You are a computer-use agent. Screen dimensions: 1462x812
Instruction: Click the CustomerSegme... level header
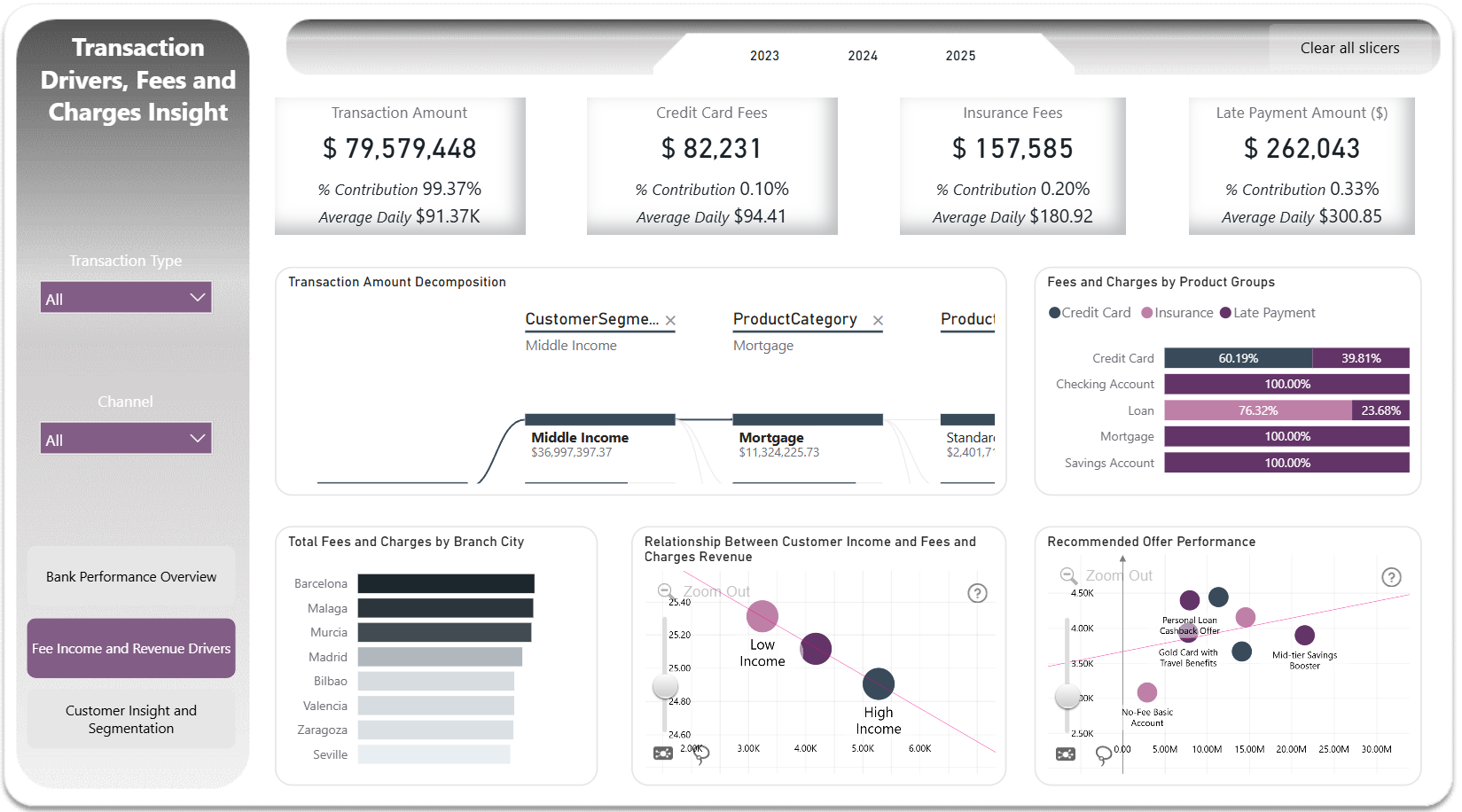click(x=592, y=319)
